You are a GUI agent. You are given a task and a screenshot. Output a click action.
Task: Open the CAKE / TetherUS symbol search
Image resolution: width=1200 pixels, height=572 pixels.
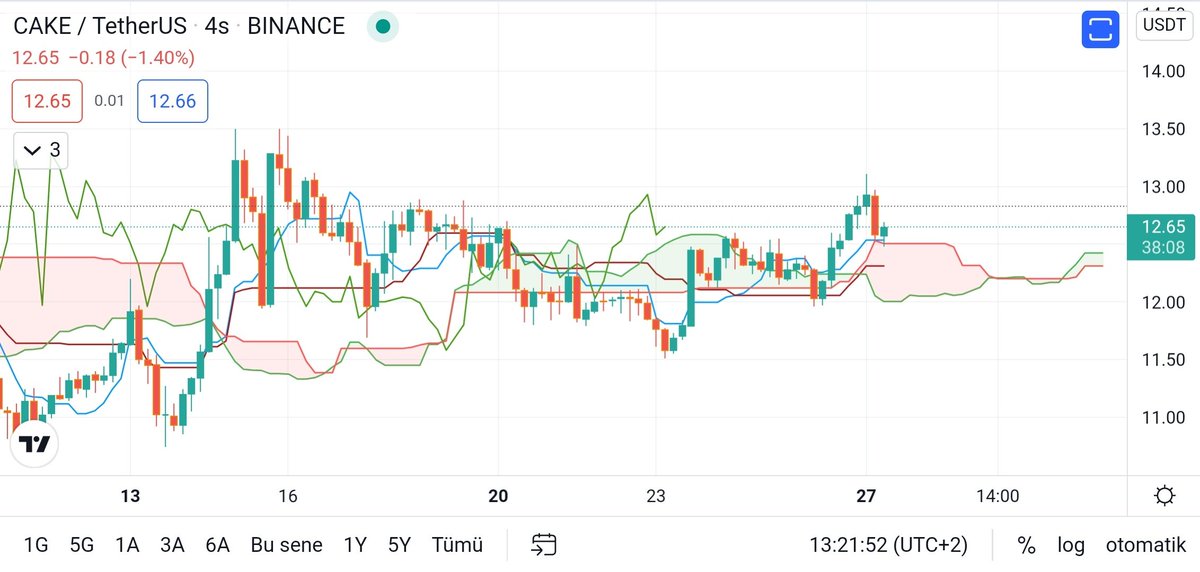(101, 26)
